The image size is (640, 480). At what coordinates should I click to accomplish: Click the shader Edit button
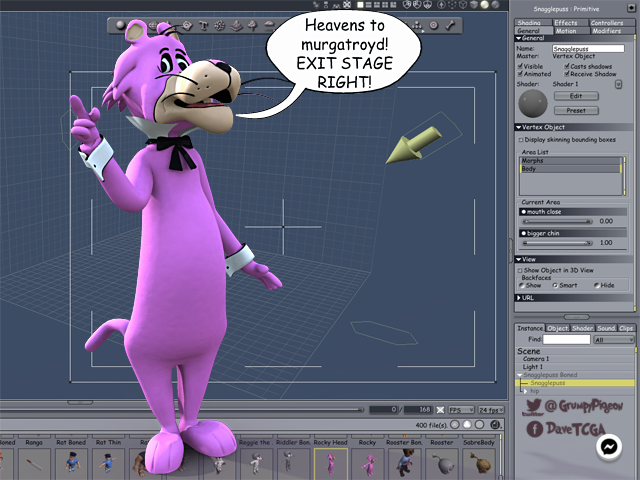tap(576, 96)
